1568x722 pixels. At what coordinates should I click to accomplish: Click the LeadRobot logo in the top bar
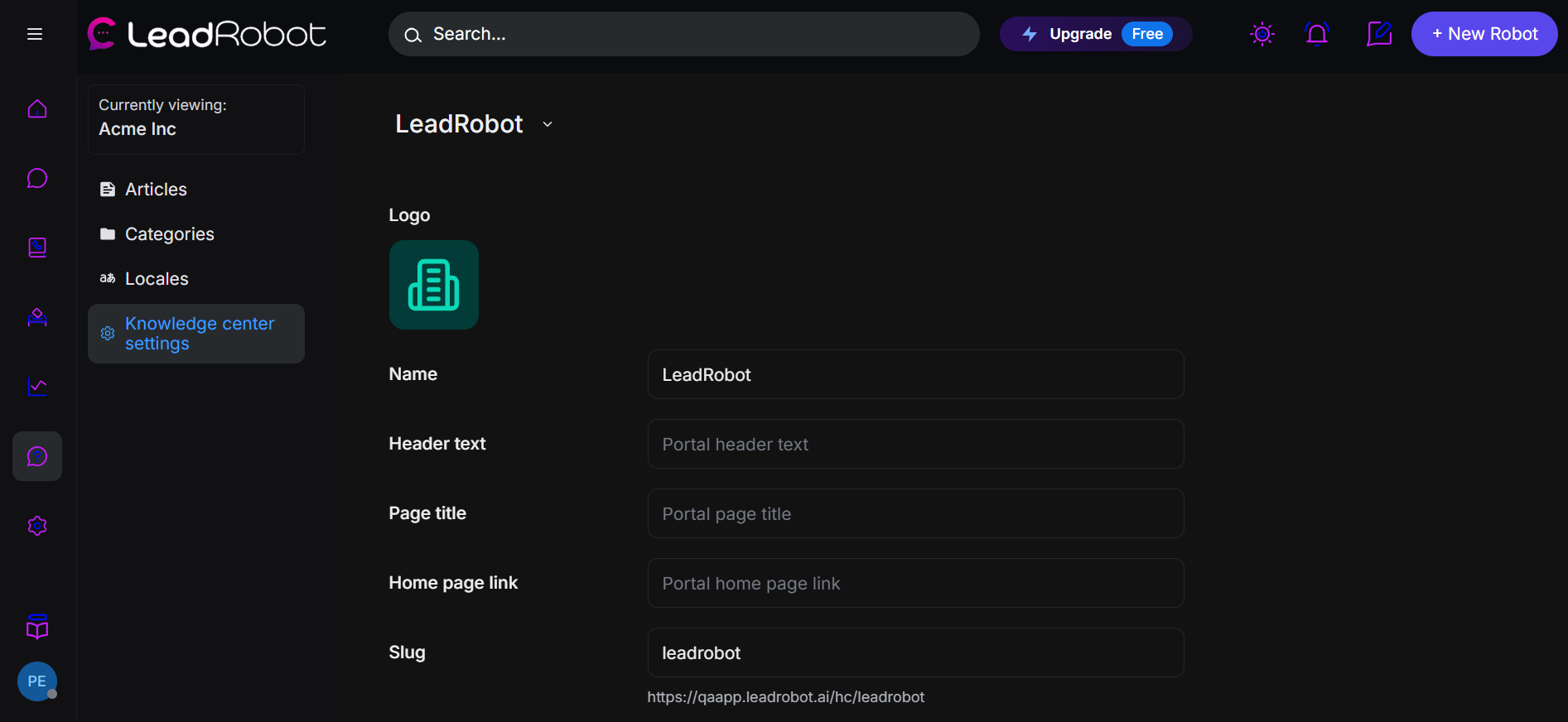pyautogui.click(x=206, y=34)
